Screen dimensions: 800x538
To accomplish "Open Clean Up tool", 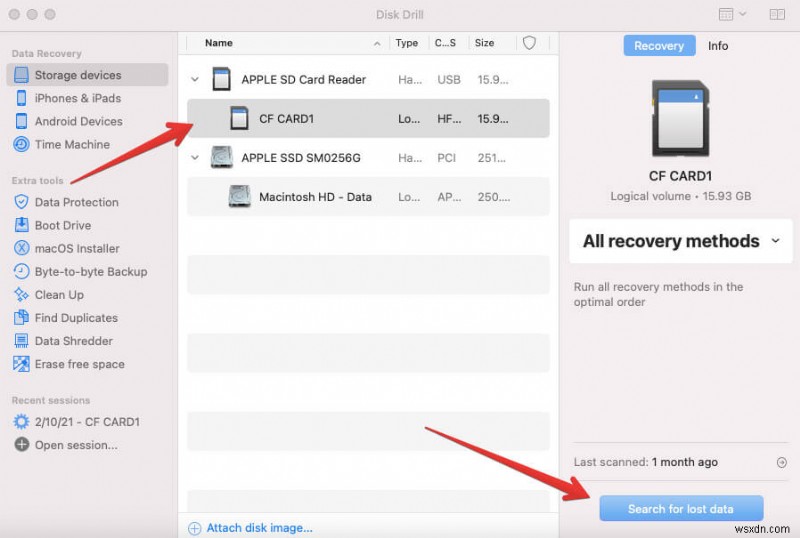I will point(59,295).
